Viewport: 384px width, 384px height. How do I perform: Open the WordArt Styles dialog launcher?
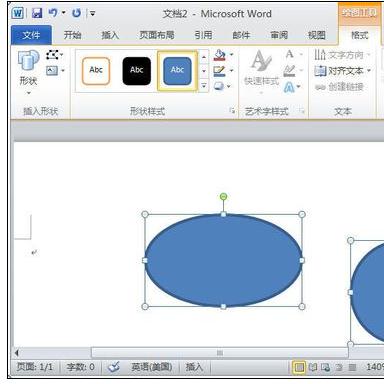pos(302,111)
